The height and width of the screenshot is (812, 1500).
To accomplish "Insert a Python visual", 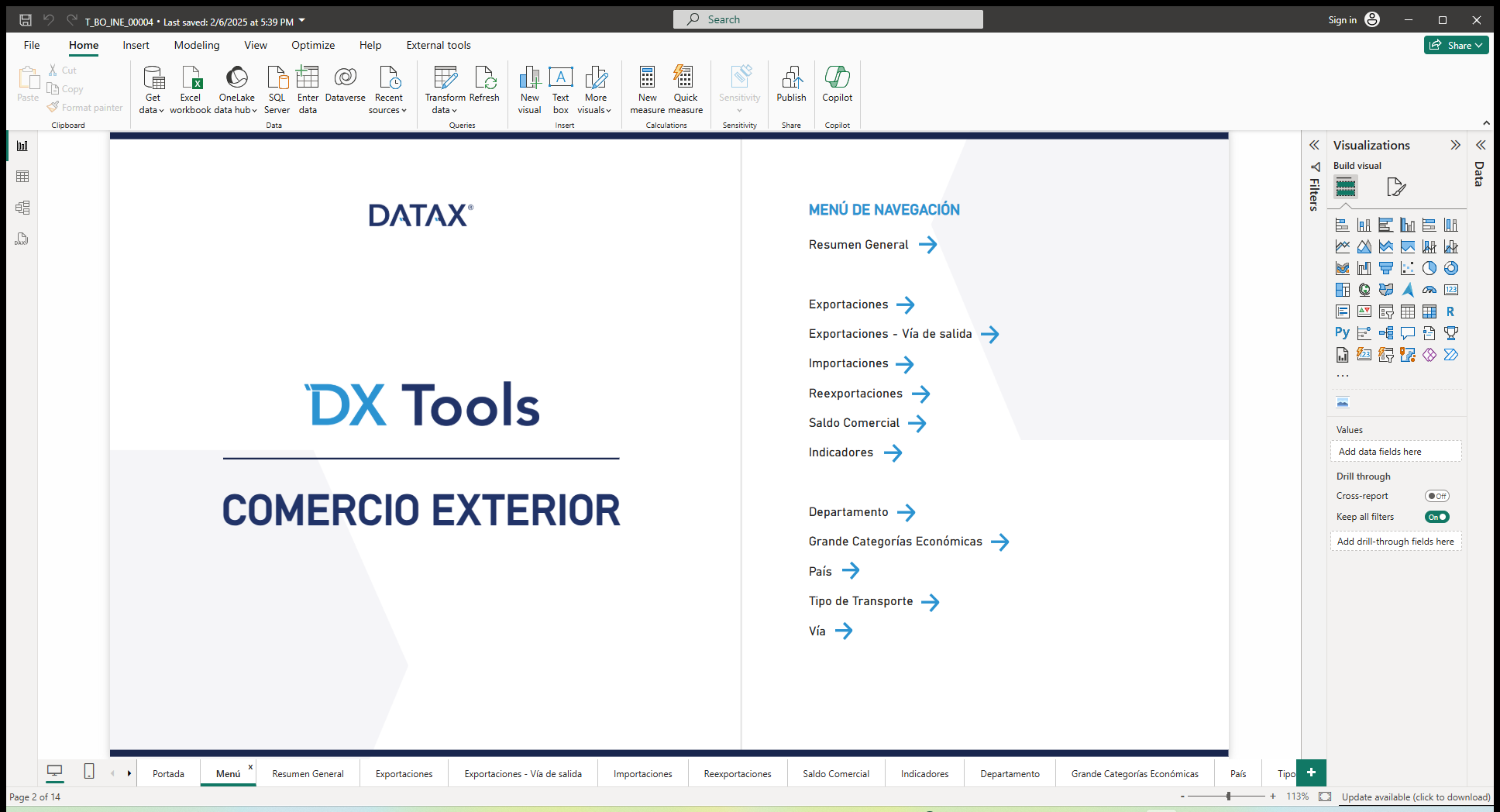I will 1341,332.
